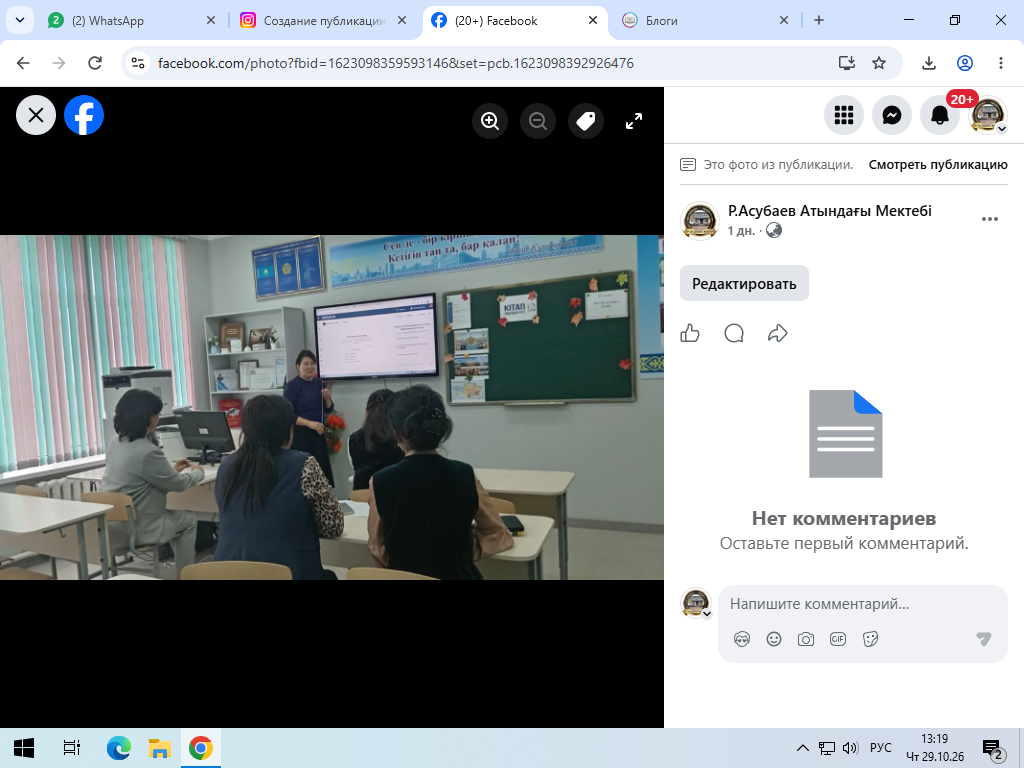Switch to the Блоги tab
Image resolution: width=1024 pixels, height=768 pixels.
705,20
